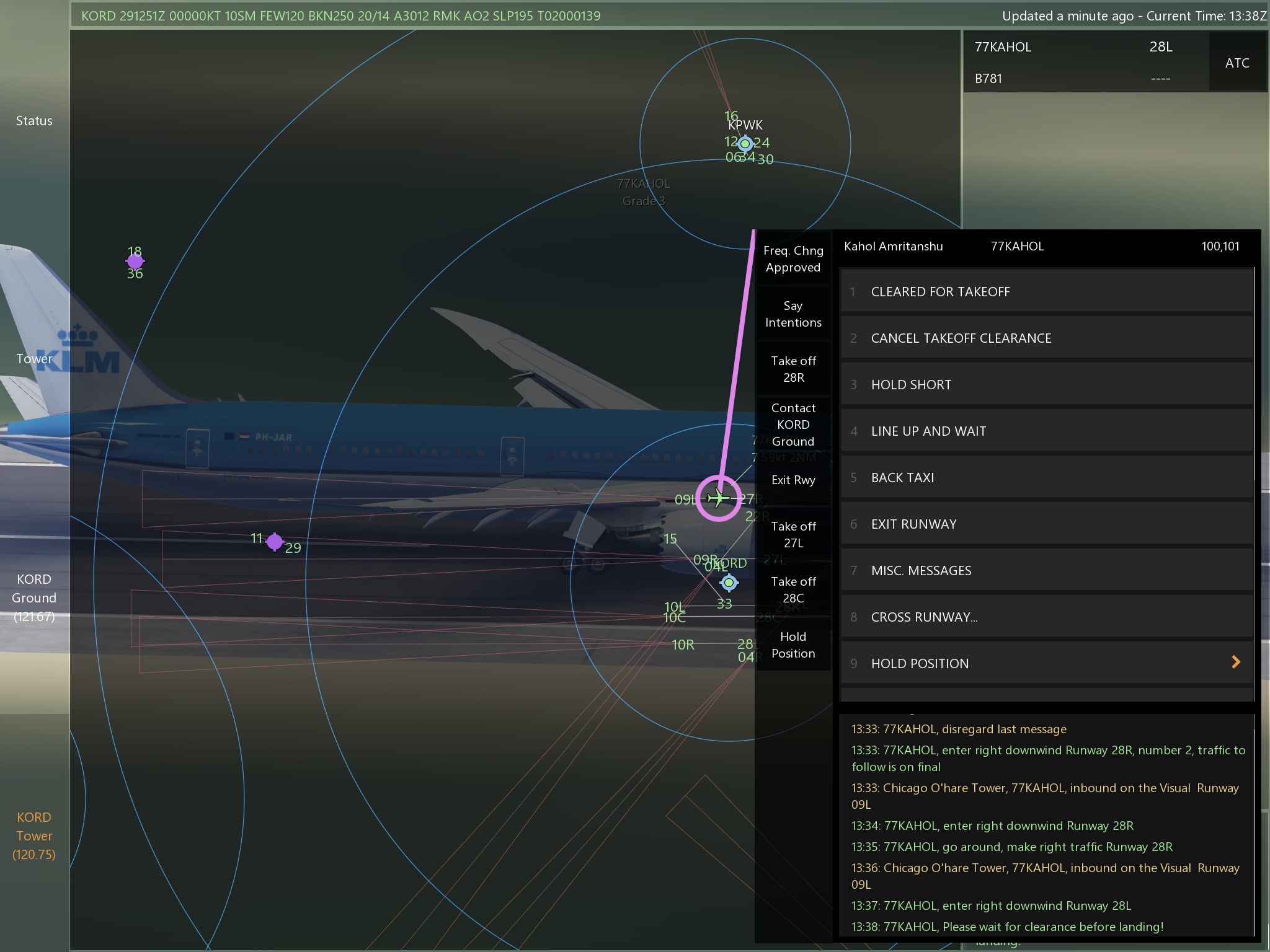
Task: Switch to KORD Tower 120.75 frequency
Action: (x=34, y=835)
